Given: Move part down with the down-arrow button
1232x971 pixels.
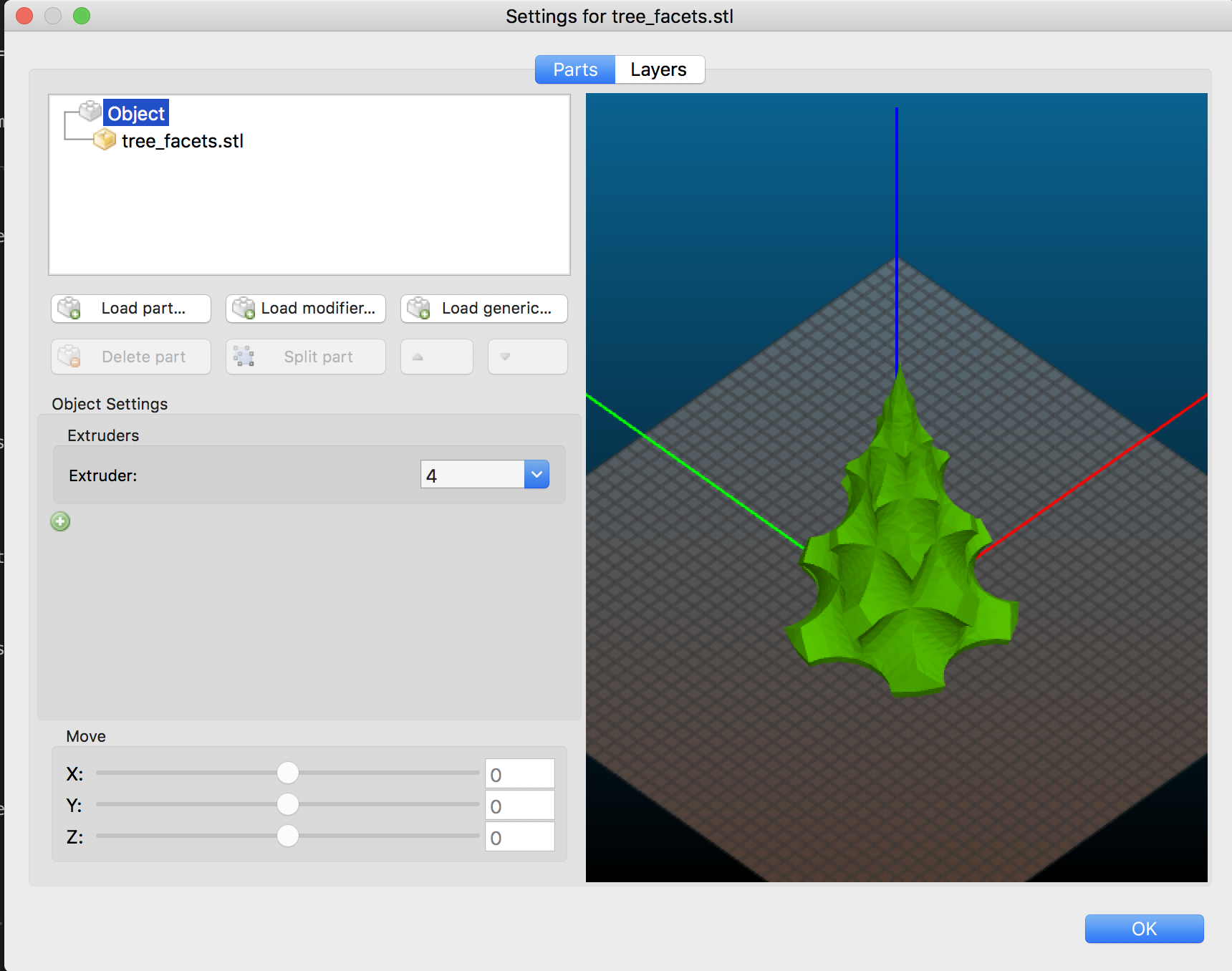Looking at the screenshot, I should (x=528, y=357).
